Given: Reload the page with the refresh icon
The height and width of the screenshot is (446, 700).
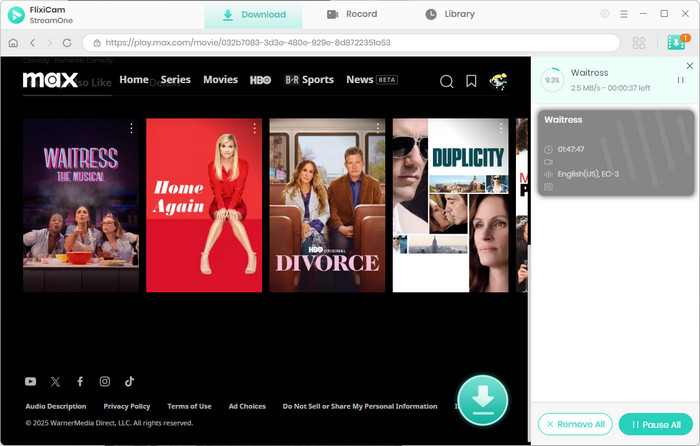Looking at the screenshot, I should point(67,43).
